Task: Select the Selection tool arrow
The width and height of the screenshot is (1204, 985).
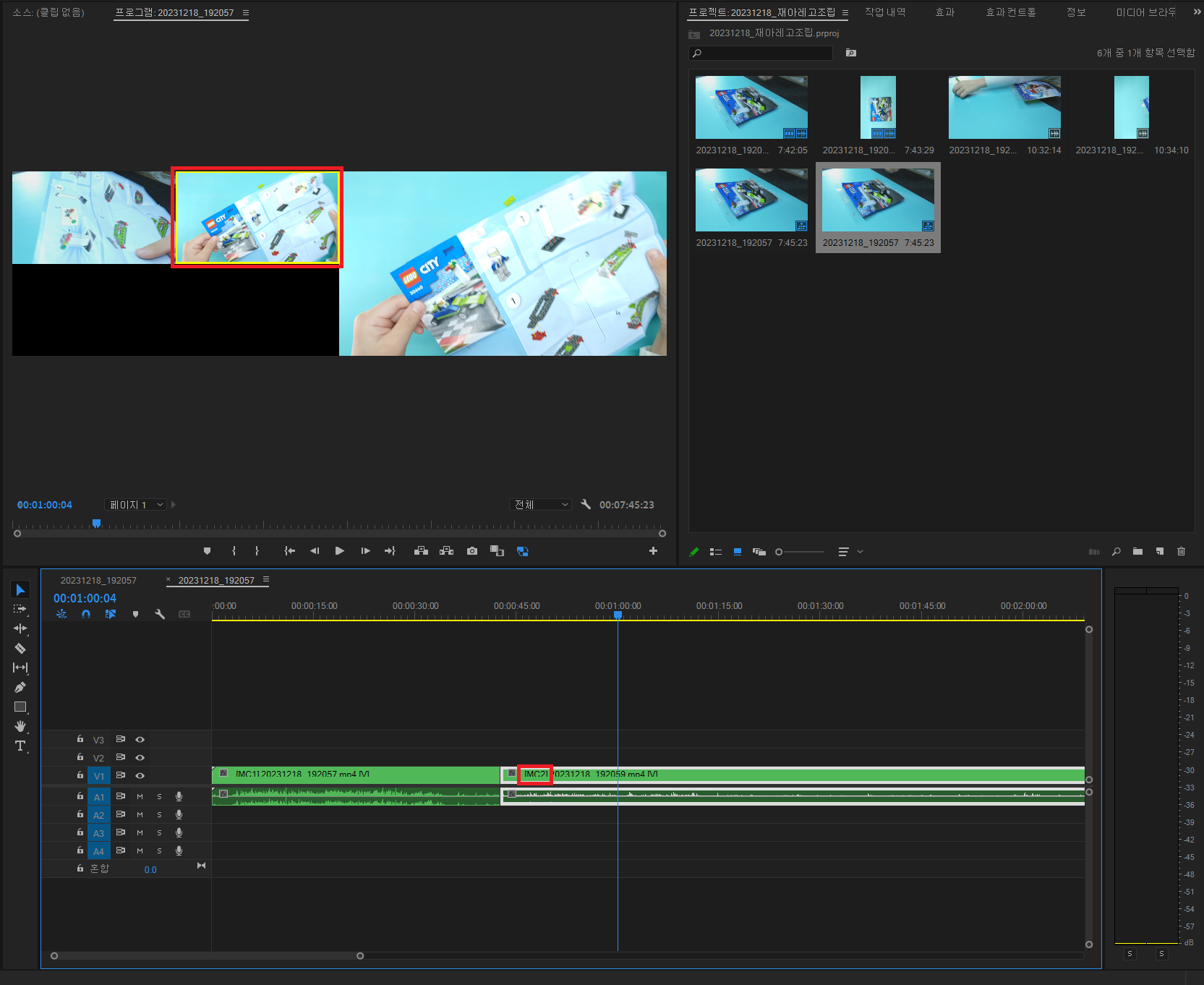Action: (x=20, y=590)
